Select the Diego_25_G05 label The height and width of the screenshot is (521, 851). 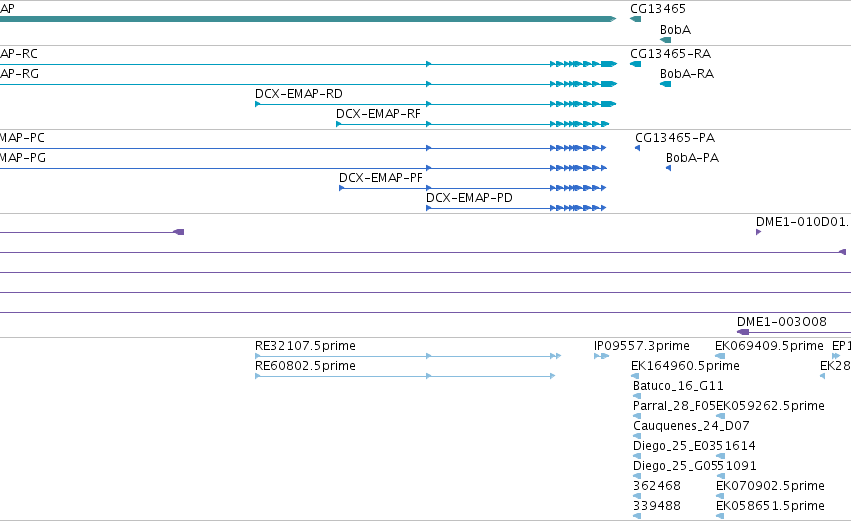click(674, 466)
